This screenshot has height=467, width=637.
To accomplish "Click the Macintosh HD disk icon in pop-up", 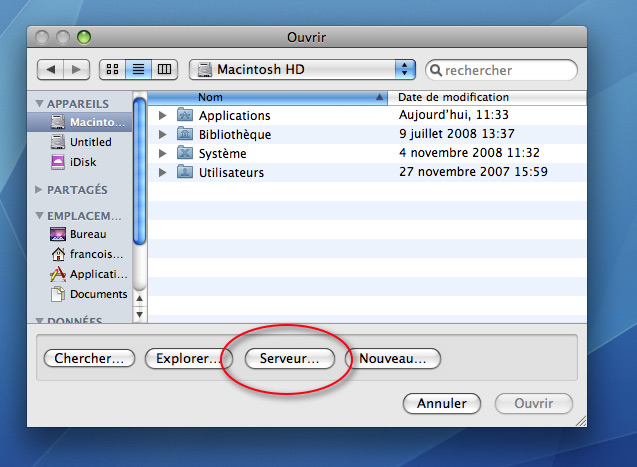I will 205,69.
